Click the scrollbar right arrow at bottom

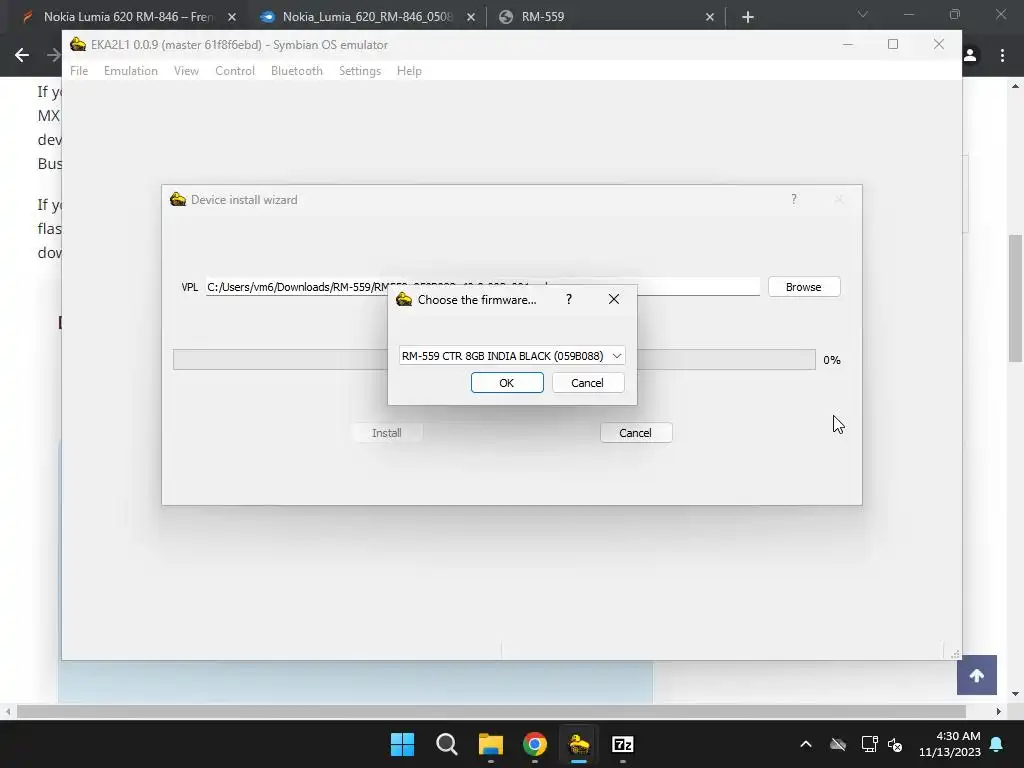click(x=999, y=711)
